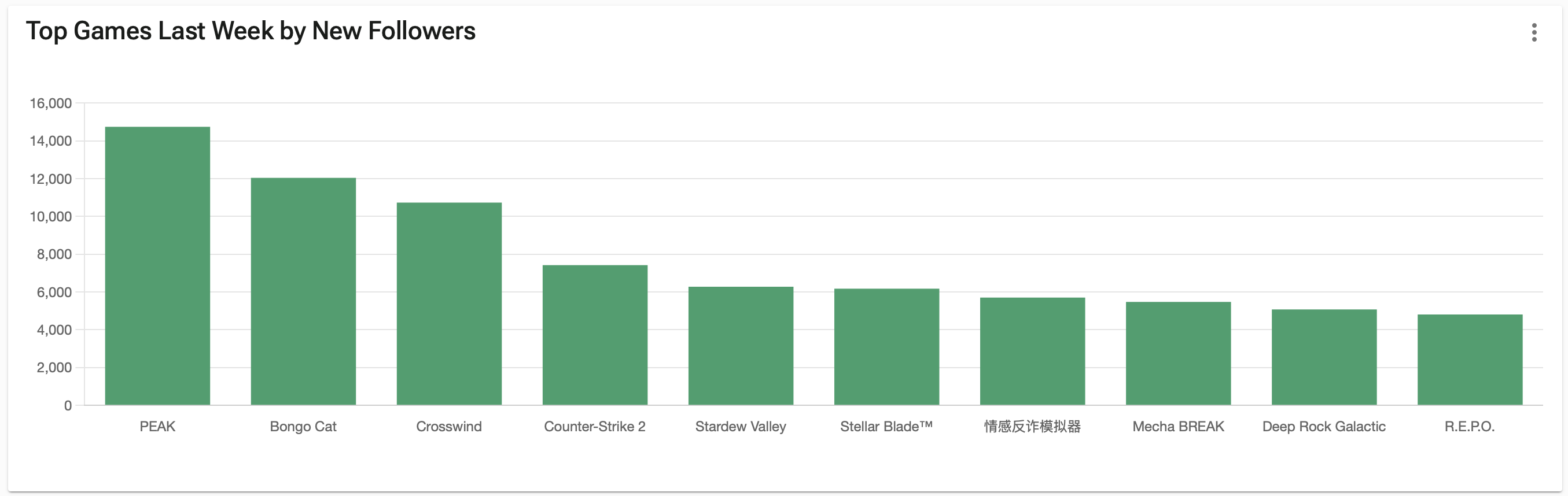Click the Stardew Valley bar
Screen dimensions: 1568x496
click(x=741, y=345)
